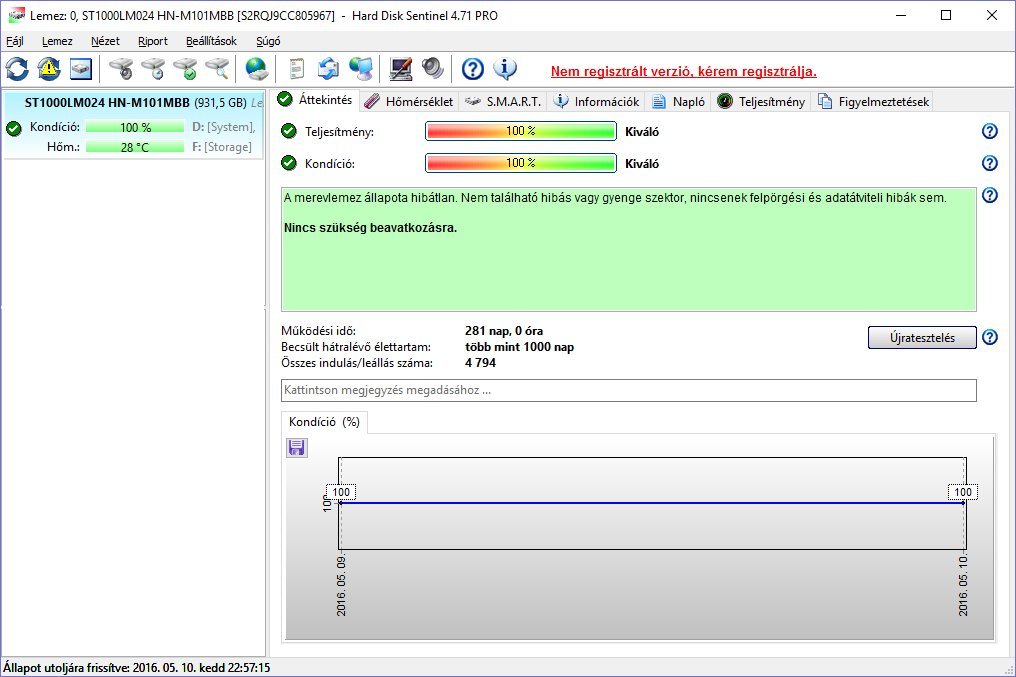
Task: Maximize the Hard Disk Sentinel window
Action: point(946,15)
